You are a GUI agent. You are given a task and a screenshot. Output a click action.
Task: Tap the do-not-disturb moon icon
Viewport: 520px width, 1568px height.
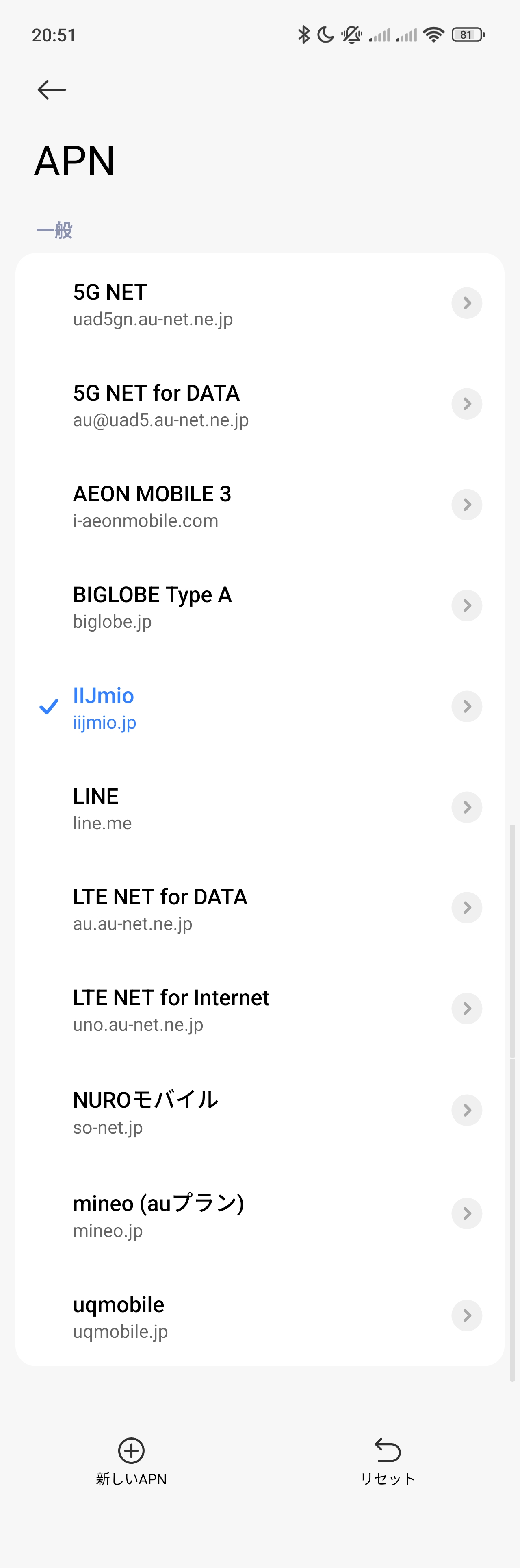(326, 35)
